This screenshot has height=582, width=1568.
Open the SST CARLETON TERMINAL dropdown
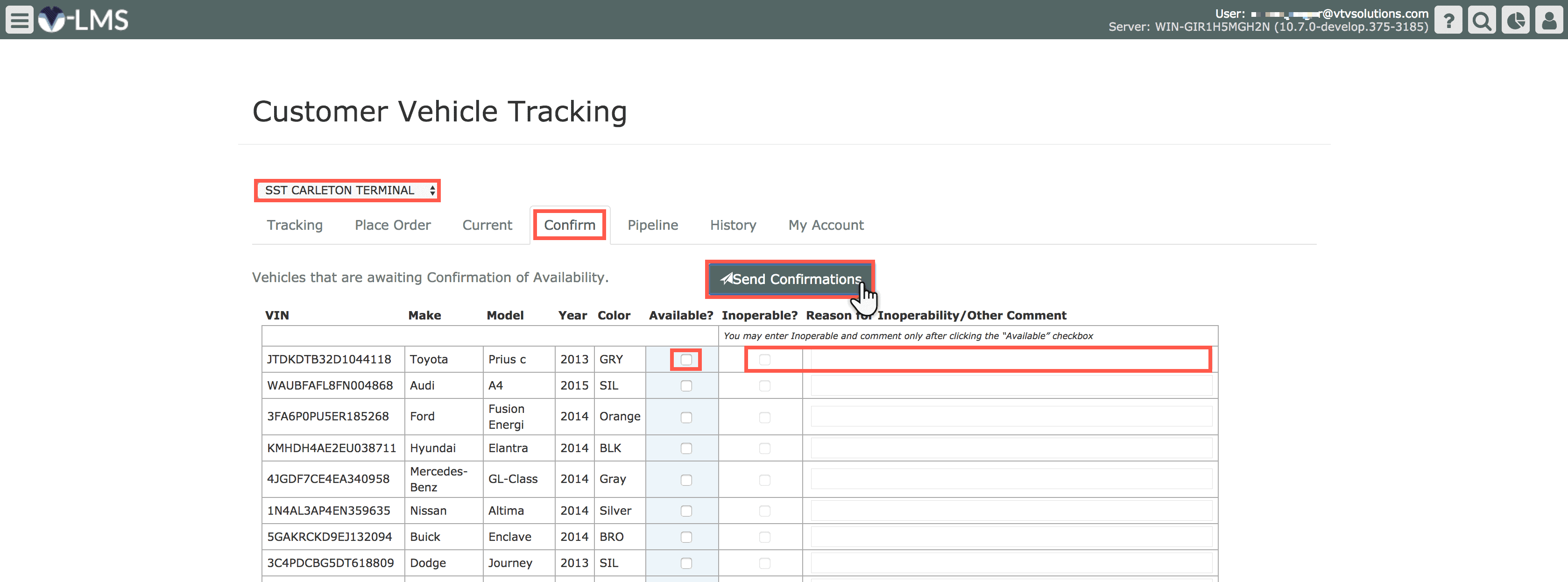click(x=347, y=191)
